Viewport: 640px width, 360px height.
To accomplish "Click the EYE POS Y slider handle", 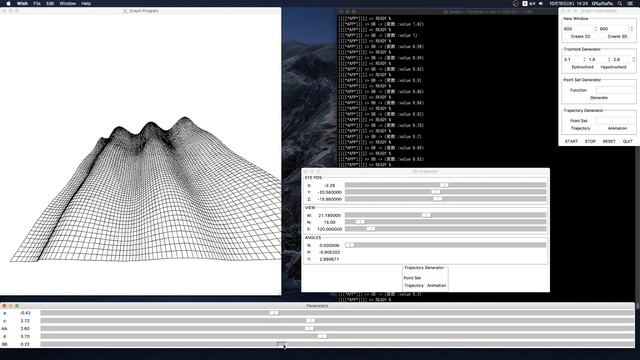I will (x=436, y=192).
